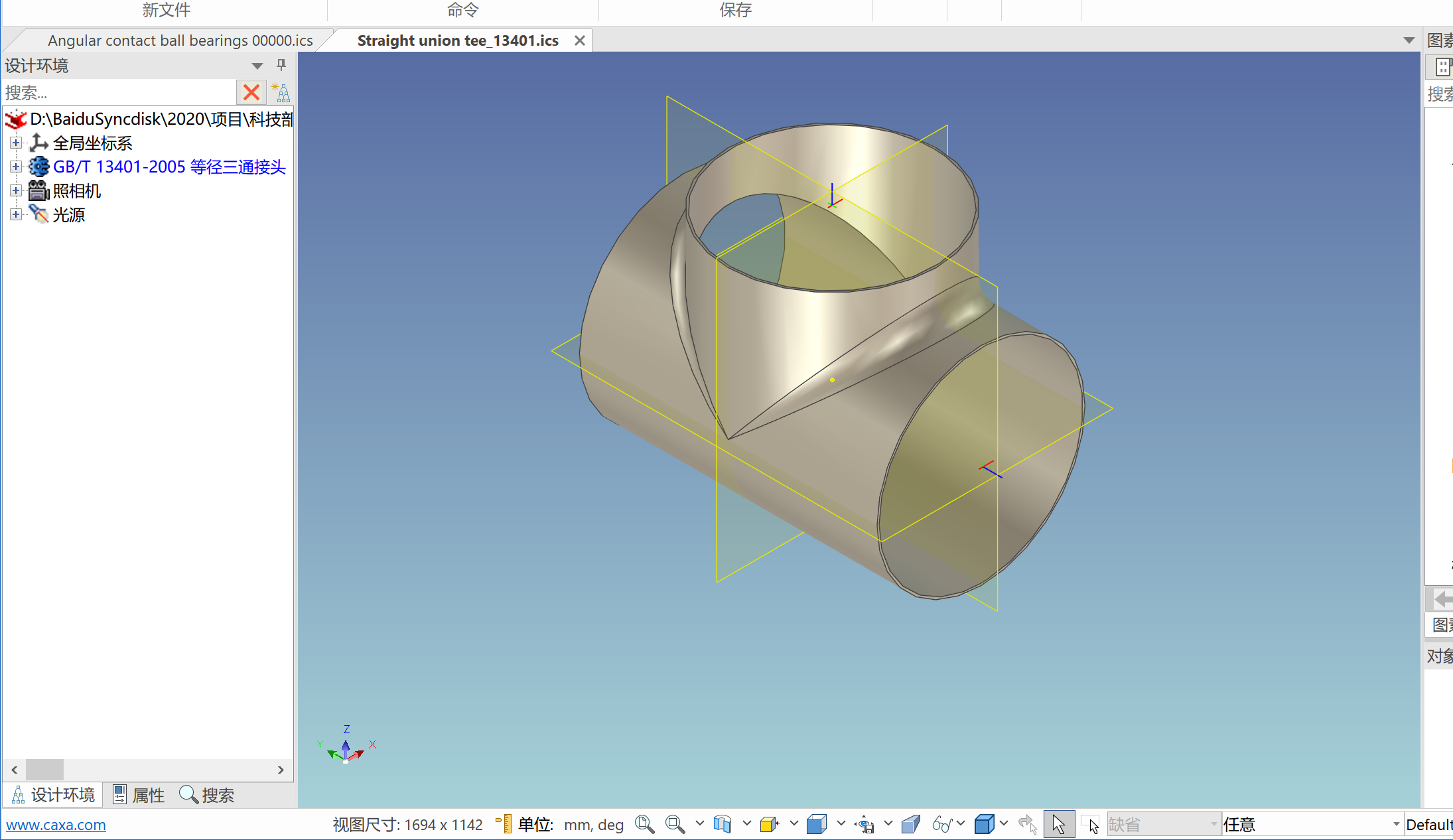The width and height of the screenshot is (1453, 840).
Task: Click the left scroll arrow of tree panel
Action: tap(14, 770)
